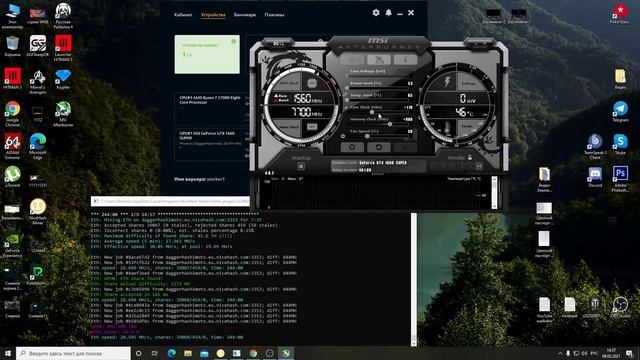640x360 pixels.
Task: Adjust the Fan Speed slider in Afterburner
Action: pos(378,136)
